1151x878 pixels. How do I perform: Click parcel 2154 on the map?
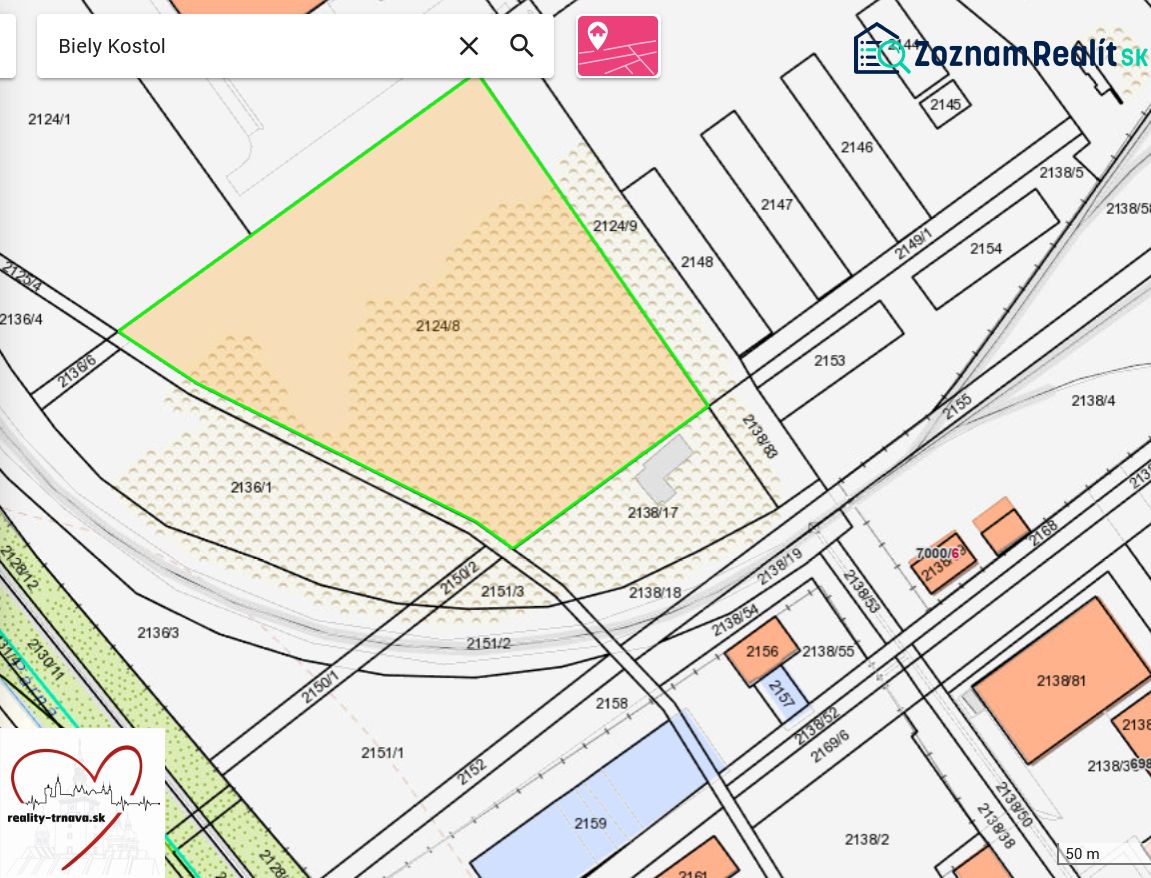(x=986, y=249)
